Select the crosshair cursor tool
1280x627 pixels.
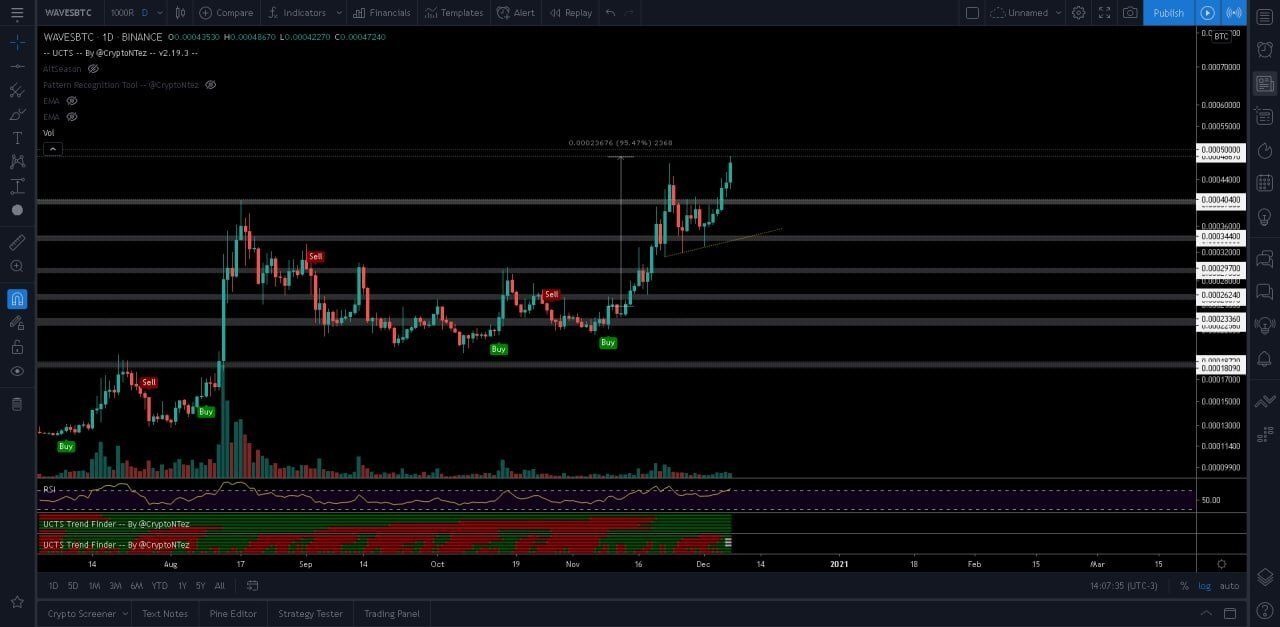[x=17, y=43]
